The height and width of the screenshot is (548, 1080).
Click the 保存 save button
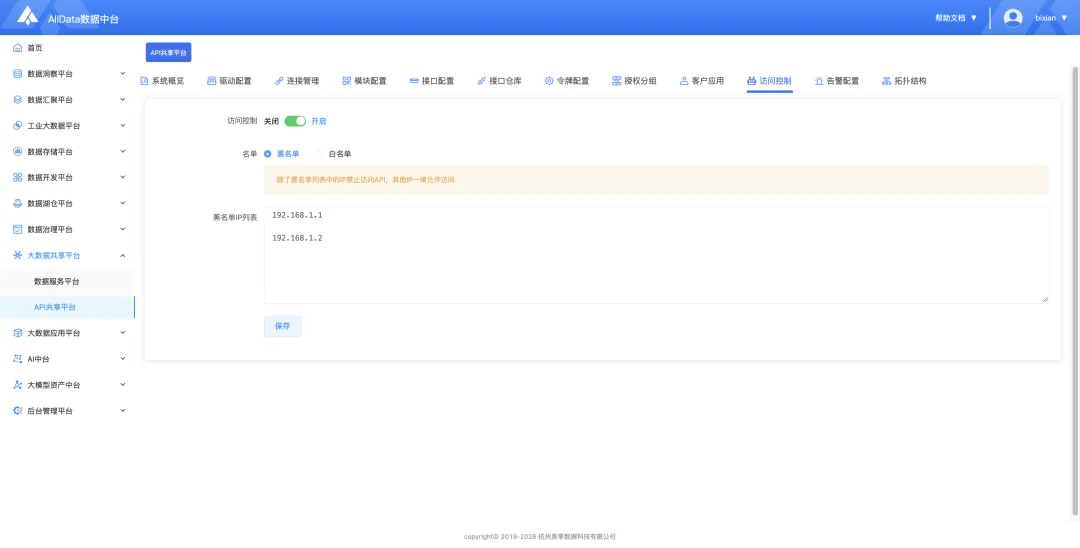(x=282, y=326)
